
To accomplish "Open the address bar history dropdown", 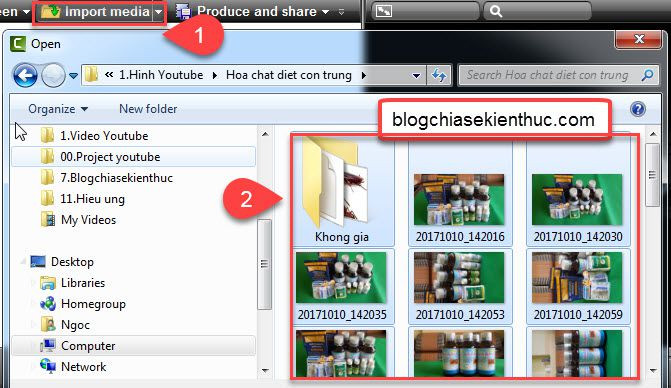I will pos(416,76).
